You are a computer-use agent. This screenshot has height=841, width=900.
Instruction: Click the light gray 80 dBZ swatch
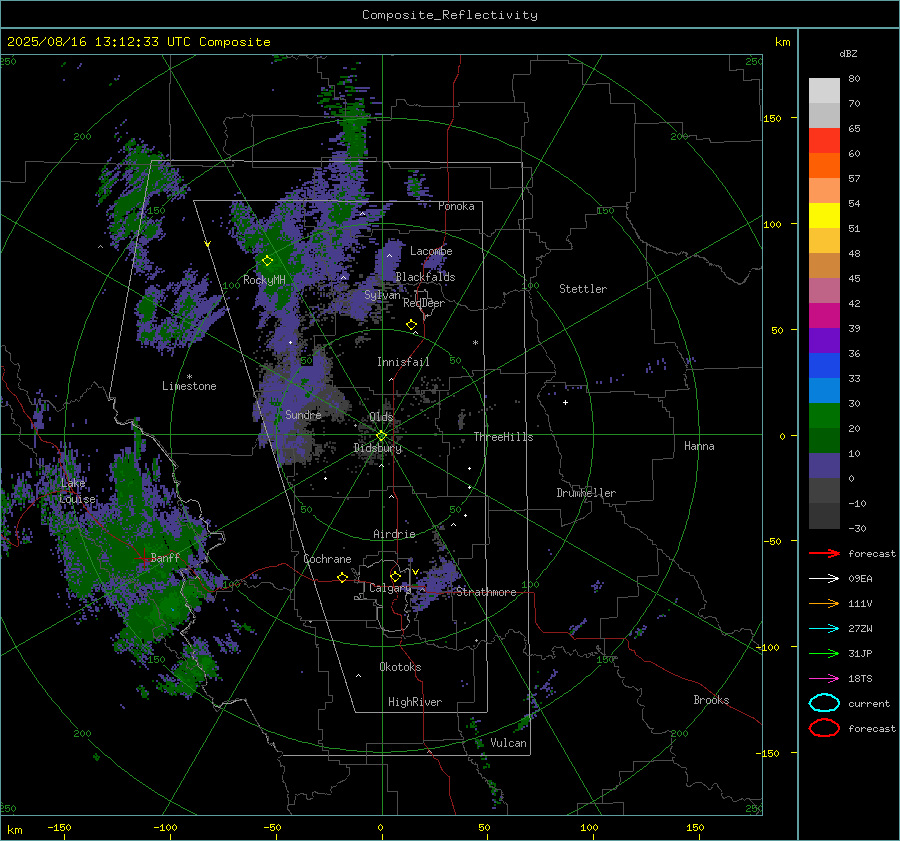(x=824, y=90)
